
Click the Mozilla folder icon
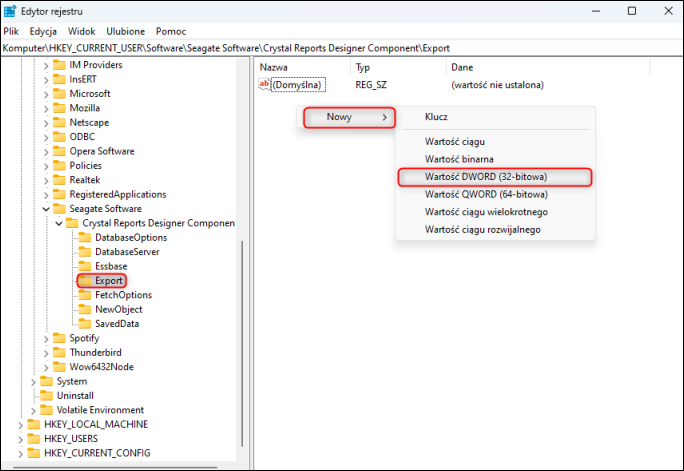[59, 108]
